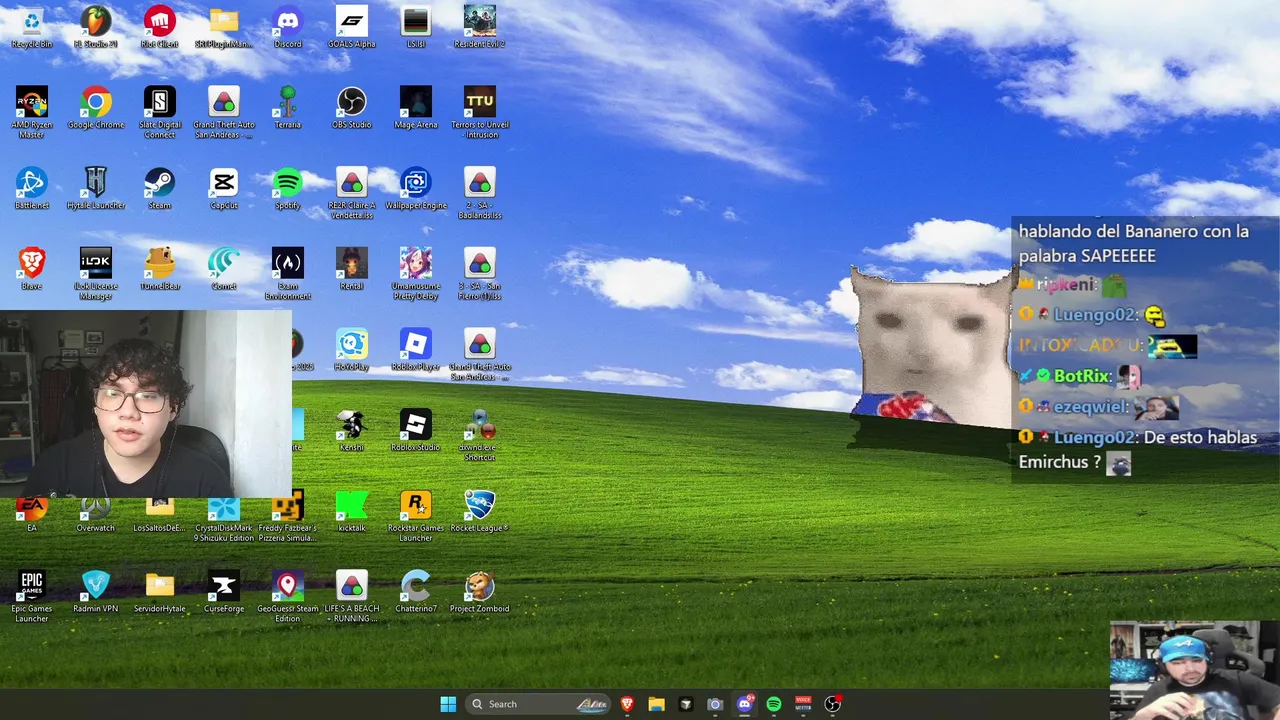Image resolution: width=1280 pixels, height=720 pixels.
Task: Launch the Spotify desktop shortcut
Action: click(288, 189)
